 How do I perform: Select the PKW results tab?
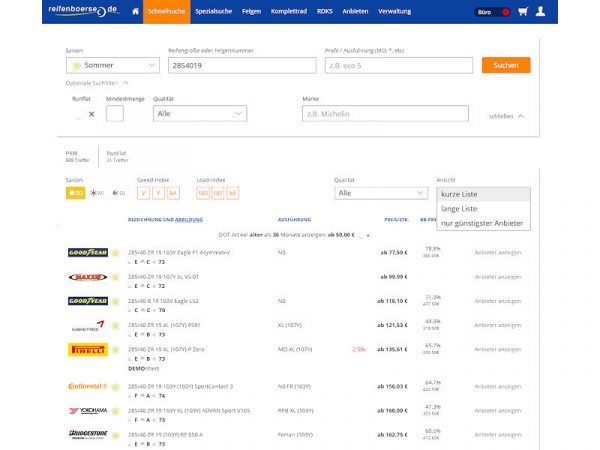pyautogui.click(x=77, y=157)
